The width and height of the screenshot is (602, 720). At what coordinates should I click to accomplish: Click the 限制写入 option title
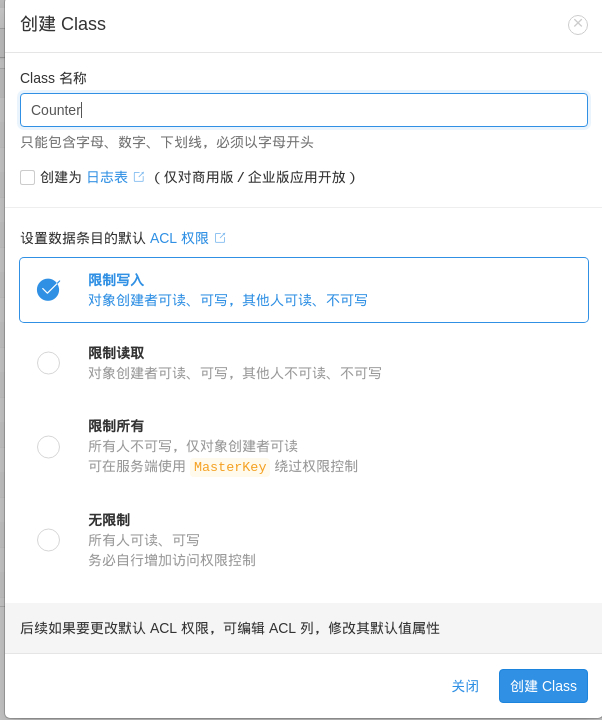[116, 280]
